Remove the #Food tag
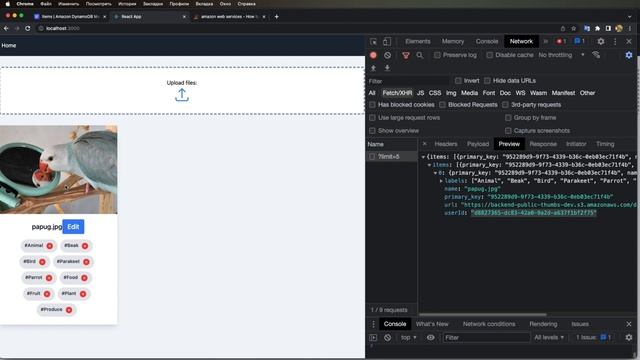 [84, 278]
